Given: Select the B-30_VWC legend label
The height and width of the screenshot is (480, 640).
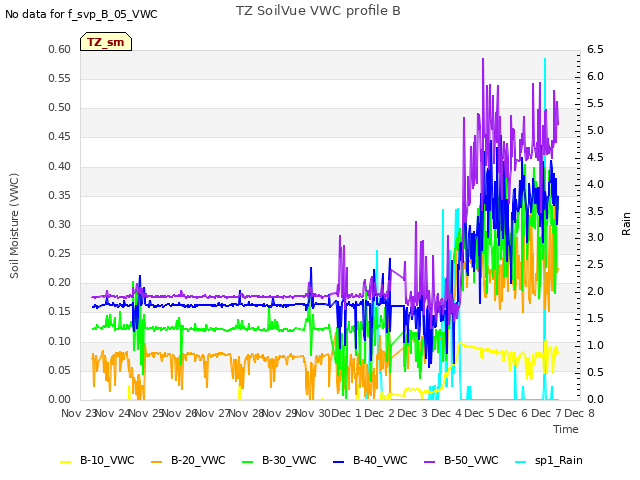Looking at the screenshot, I should coord(289,460).
